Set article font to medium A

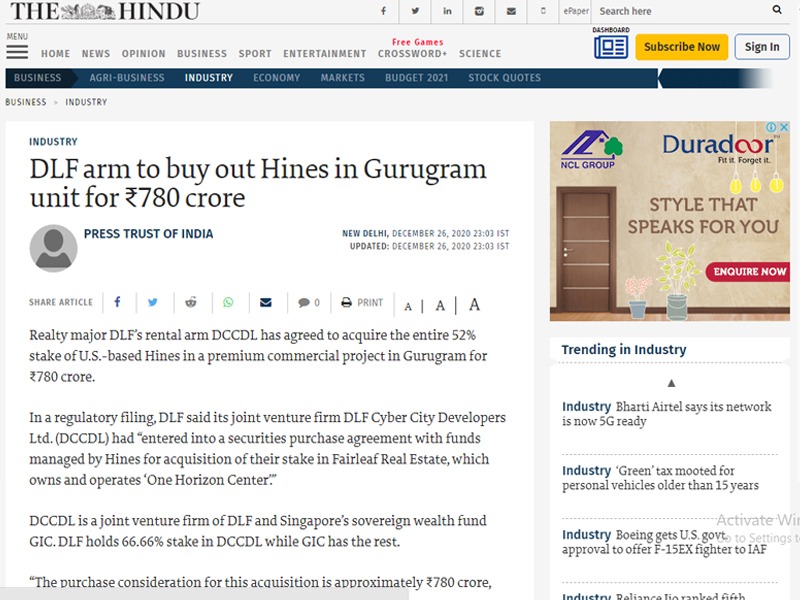tap(440, 306)
